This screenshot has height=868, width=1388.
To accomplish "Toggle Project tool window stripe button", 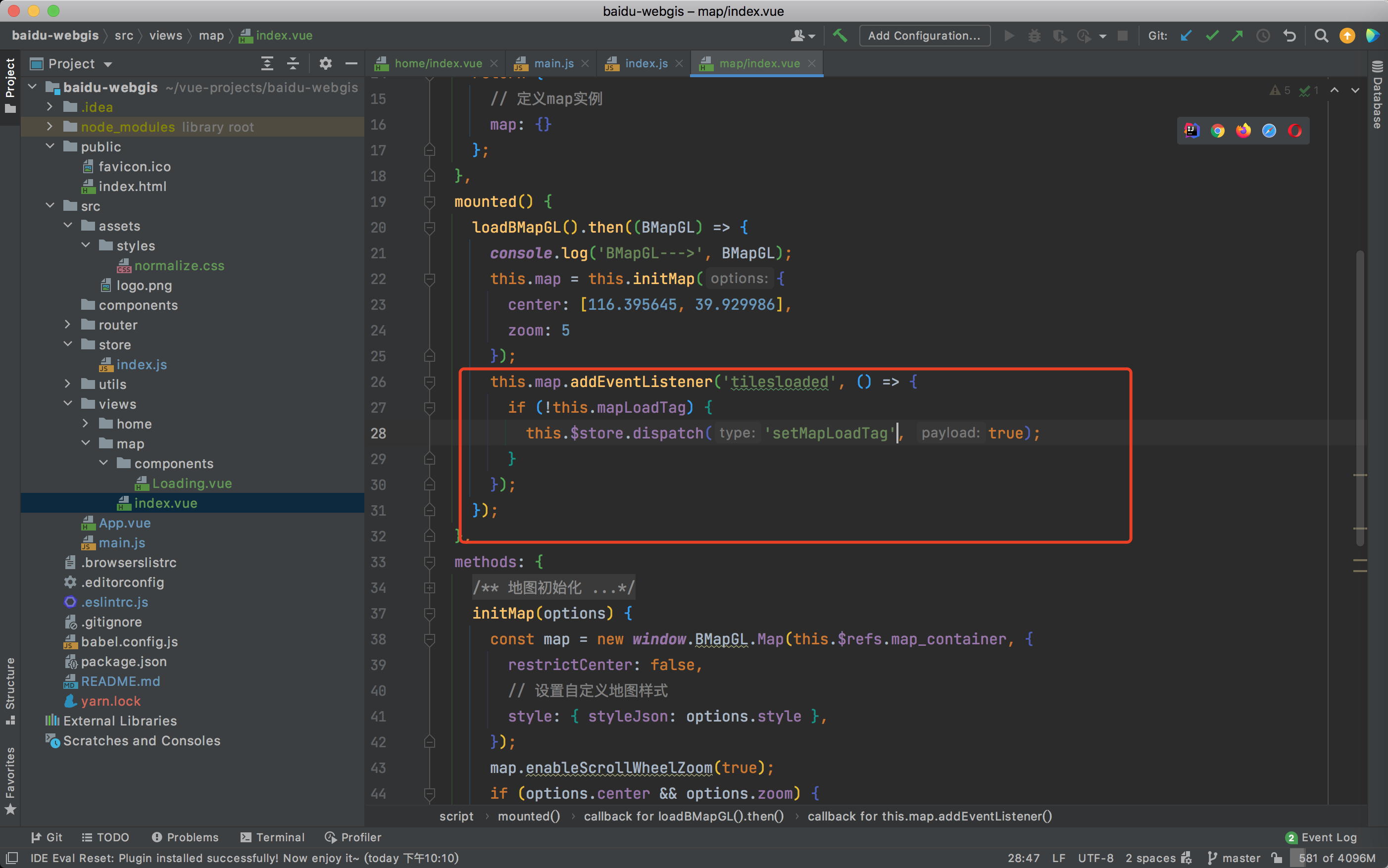I will [10, 85].
